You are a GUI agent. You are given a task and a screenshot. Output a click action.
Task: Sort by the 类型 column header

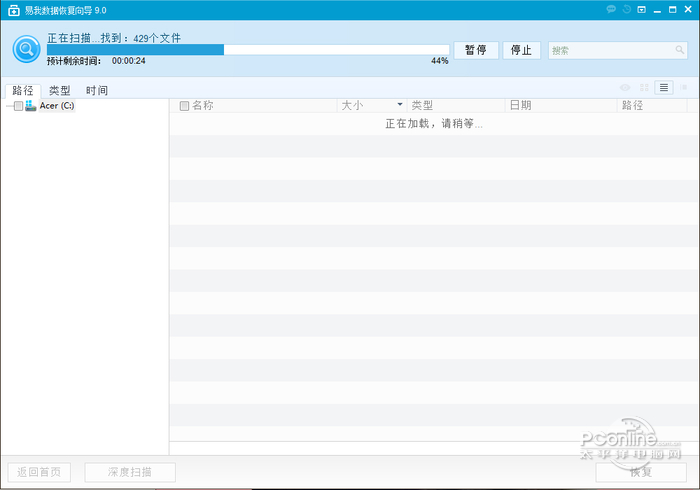tap(456, 106)
